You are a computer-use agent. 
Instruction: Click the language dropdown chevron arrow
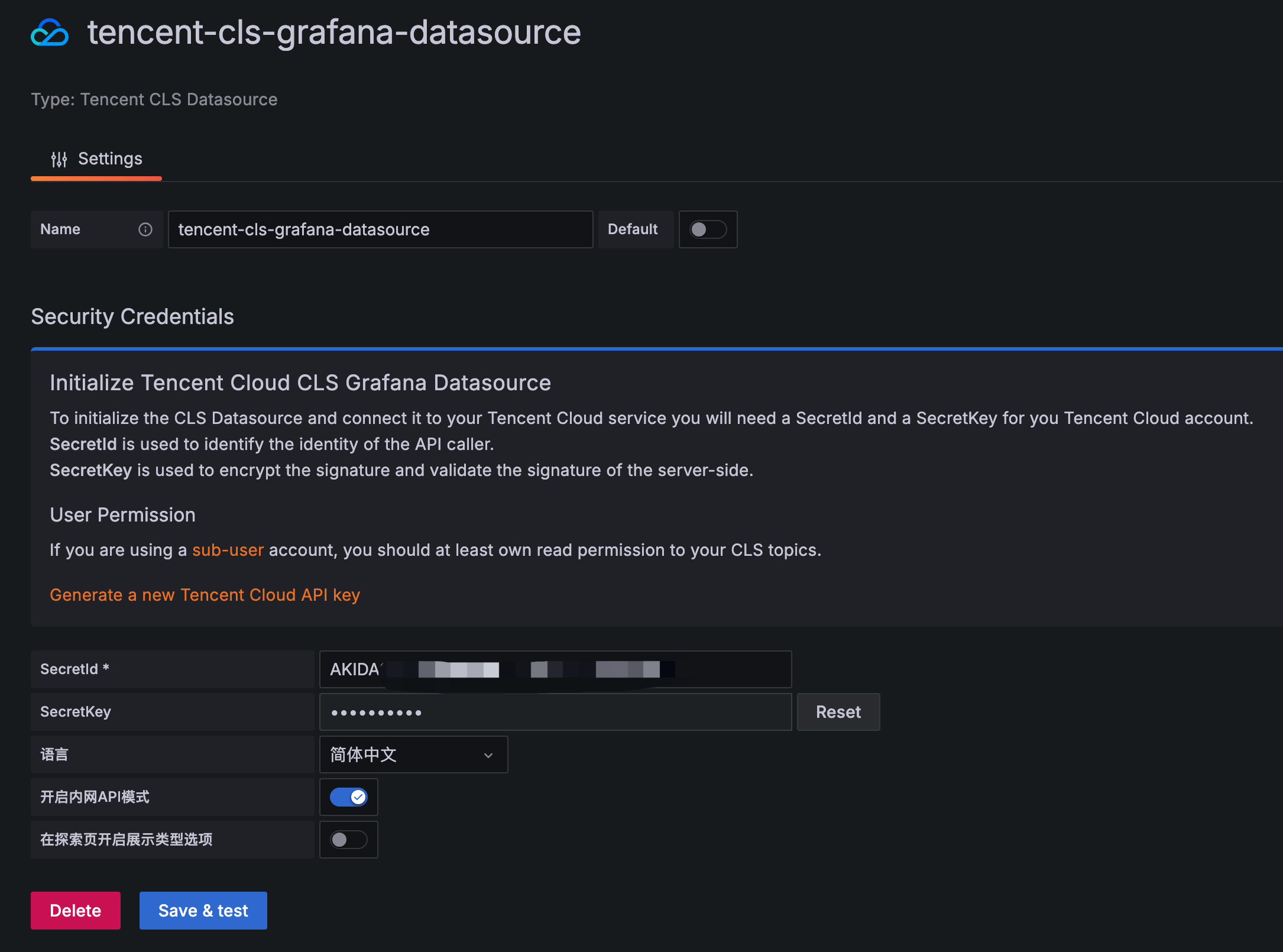click(488, 755)
